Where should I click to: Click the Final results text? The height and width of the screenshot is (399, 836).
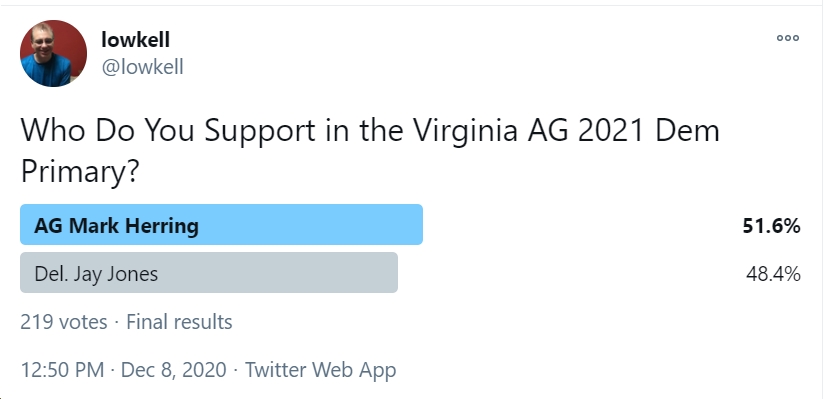[x=179, y=322]
